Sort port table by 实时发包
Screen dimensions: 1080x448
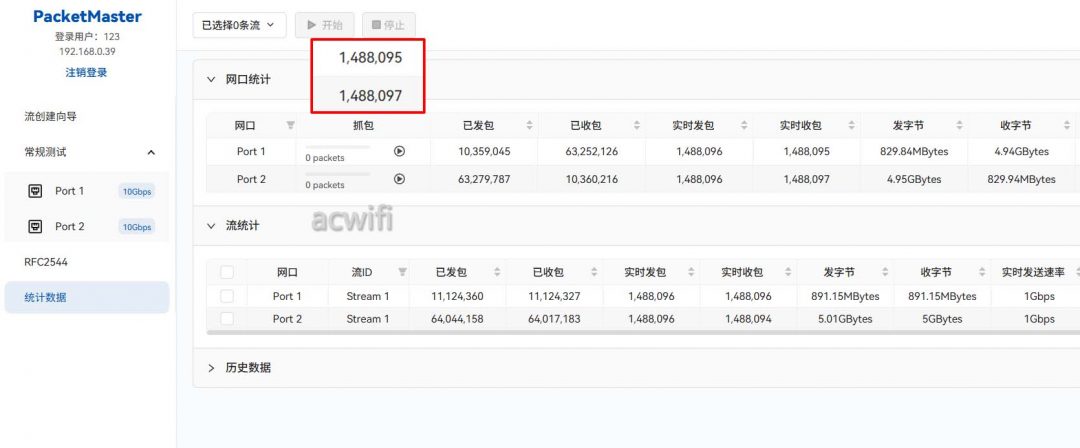tap(745, 125)
